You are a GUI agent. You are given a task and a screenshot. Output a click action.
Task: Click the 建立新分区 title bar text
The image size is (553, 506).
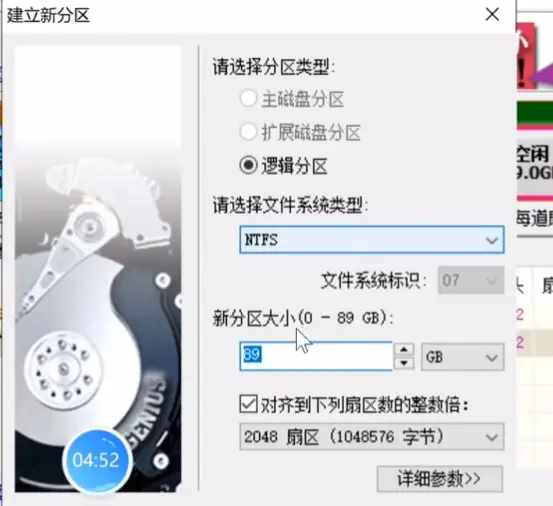coord(49,16)
